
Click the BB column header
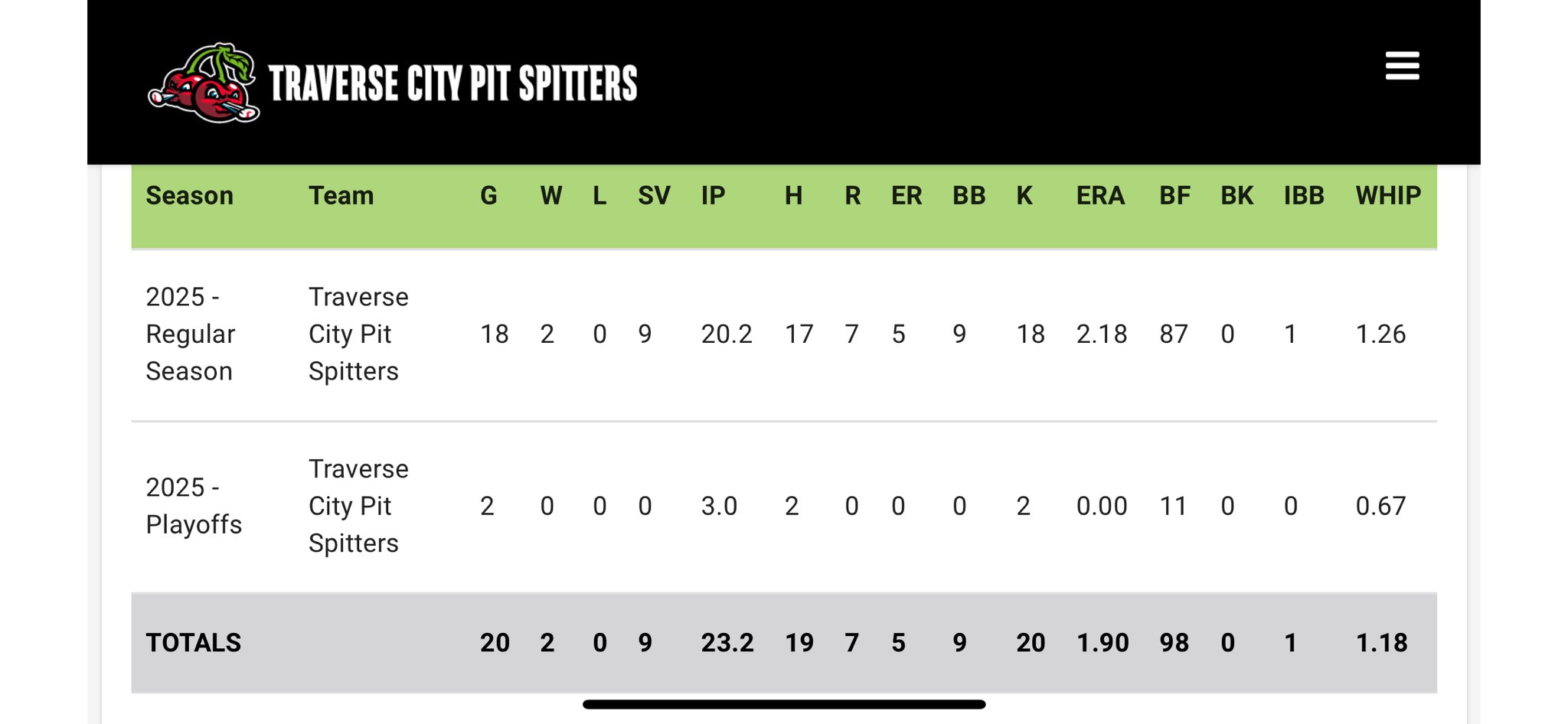coord(969,196)
